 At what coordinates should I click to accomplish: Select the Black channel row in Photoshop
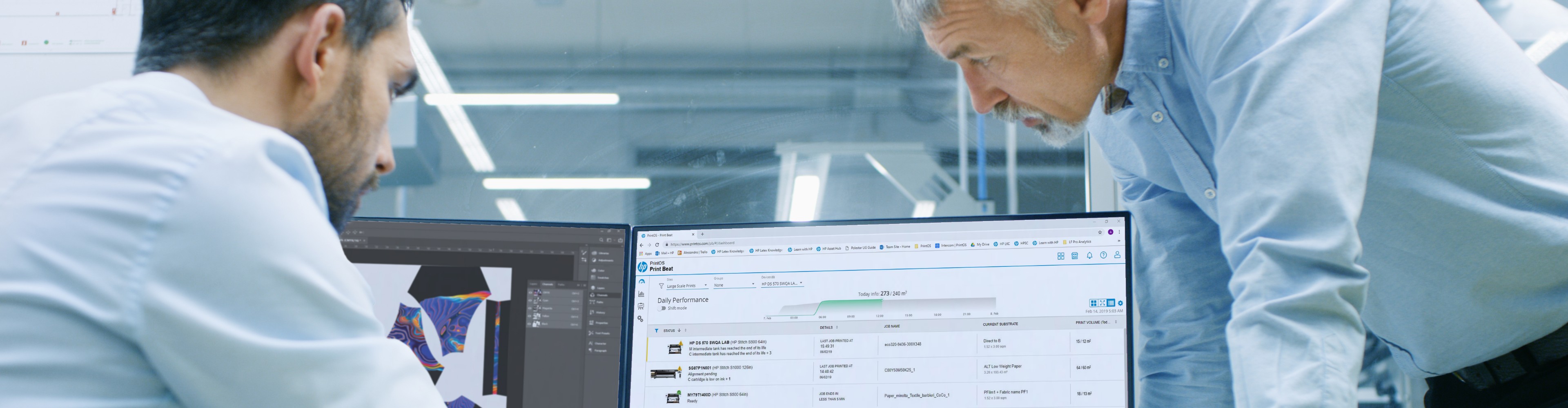[x=555, y=324]
